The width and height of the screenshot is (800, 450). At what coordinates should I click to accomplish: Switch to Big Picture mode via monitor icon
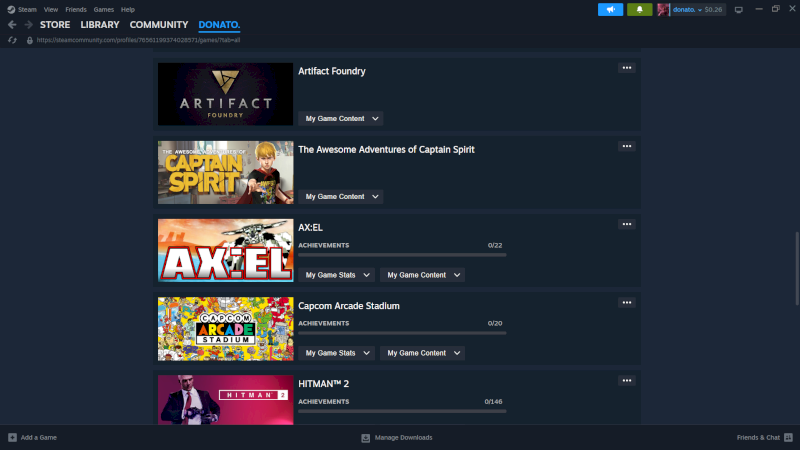point(738,10)
